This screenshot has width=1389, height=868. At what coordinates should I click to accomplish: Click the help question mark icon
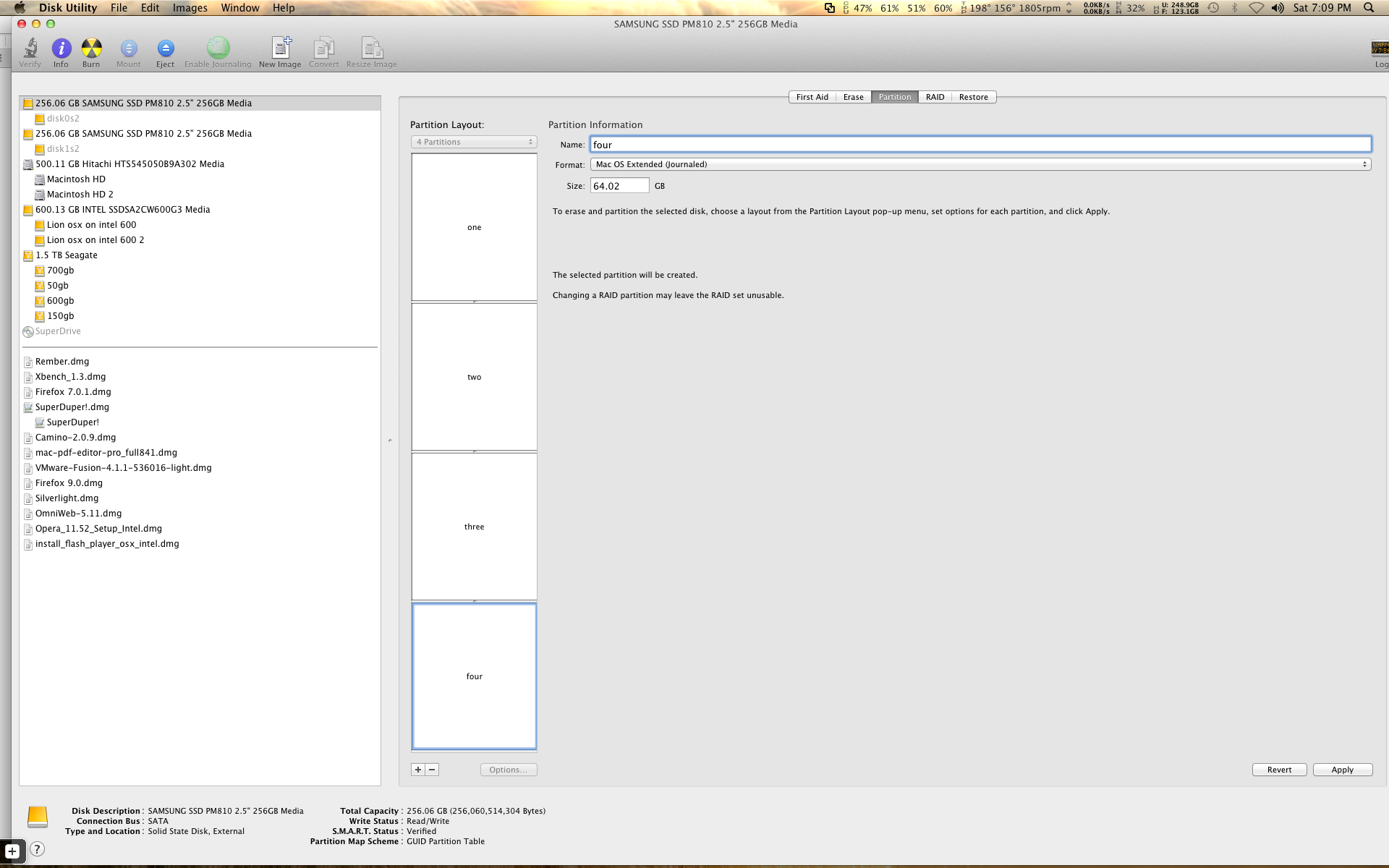tap(38, 849)
